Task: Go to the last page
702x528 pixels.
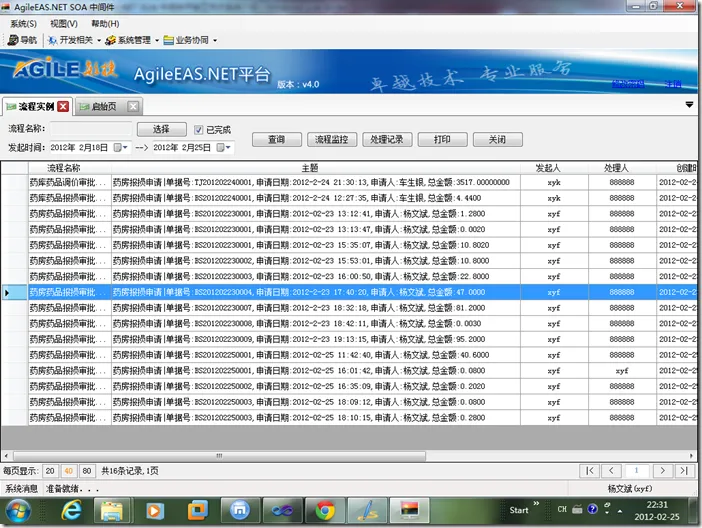Action: [684, 471]
